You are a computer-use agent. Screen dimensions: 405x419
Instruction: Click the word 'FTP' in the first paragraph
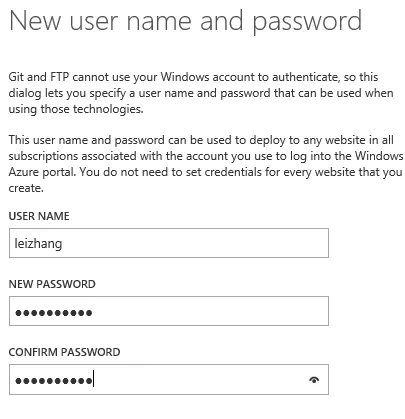[60, 77]
